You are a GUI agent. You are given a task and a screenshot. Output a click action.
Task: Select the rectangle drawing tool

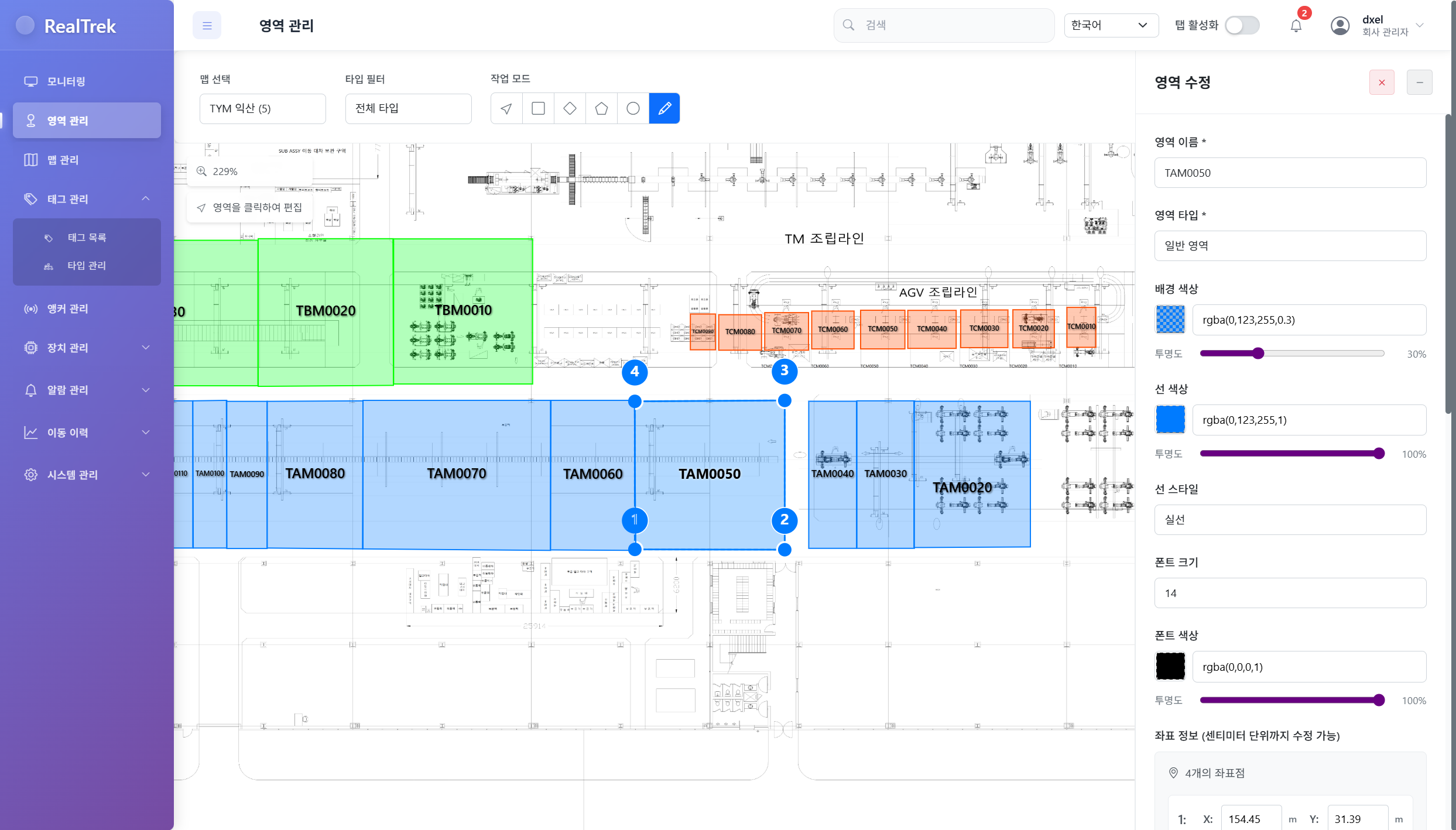point(538,108)
